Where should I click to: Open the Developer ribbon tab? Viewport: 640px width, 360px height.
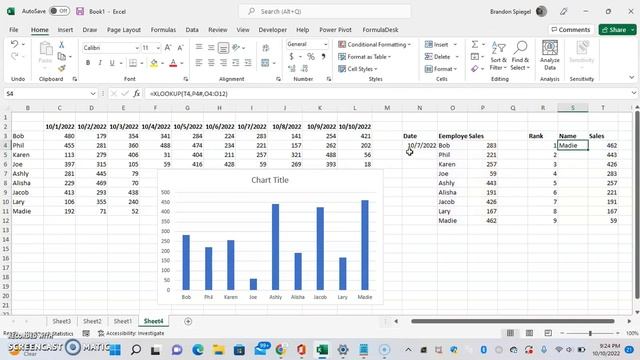point(273,30)
